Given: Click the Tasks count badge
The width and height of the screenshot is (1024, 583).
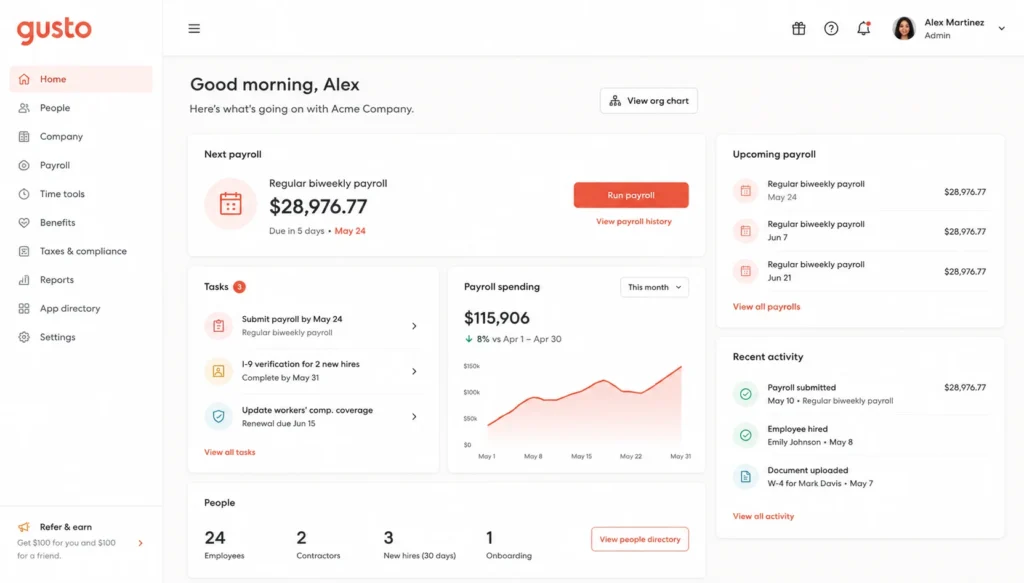Looking at the screenshot, I should click(x=240, y=287).
